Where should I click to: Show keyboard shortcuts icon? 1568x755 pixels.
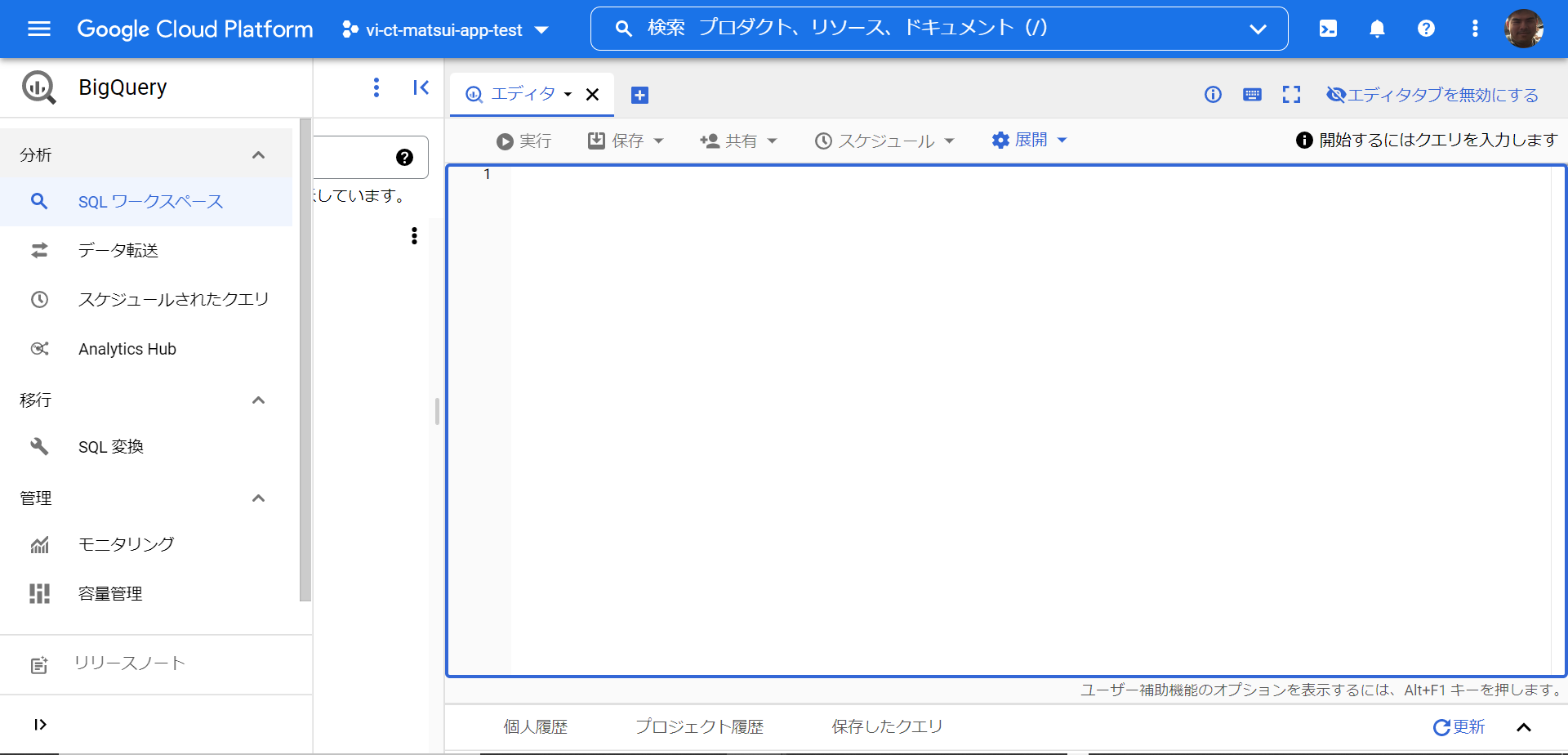pos(1252,95)
